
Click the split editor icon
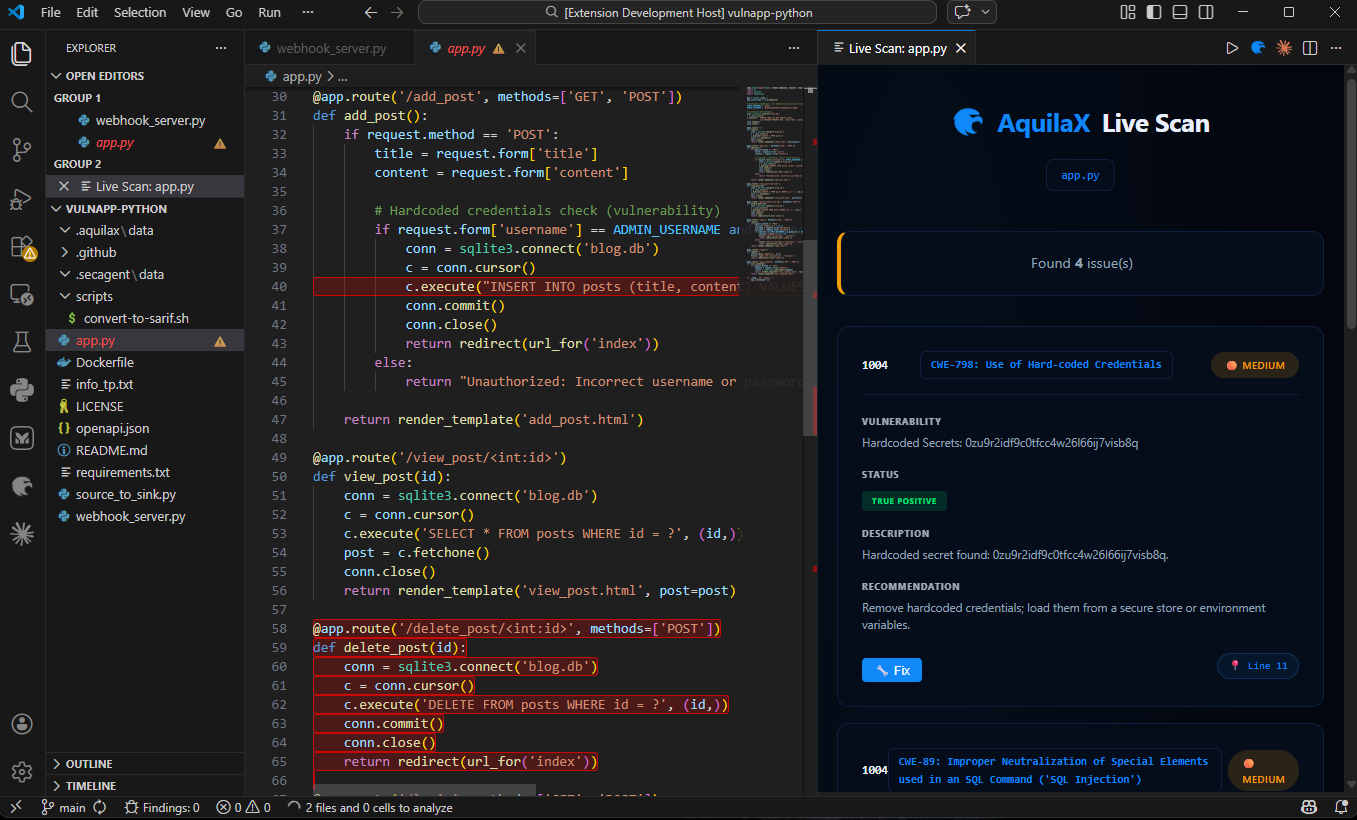tap(1310, 48)
